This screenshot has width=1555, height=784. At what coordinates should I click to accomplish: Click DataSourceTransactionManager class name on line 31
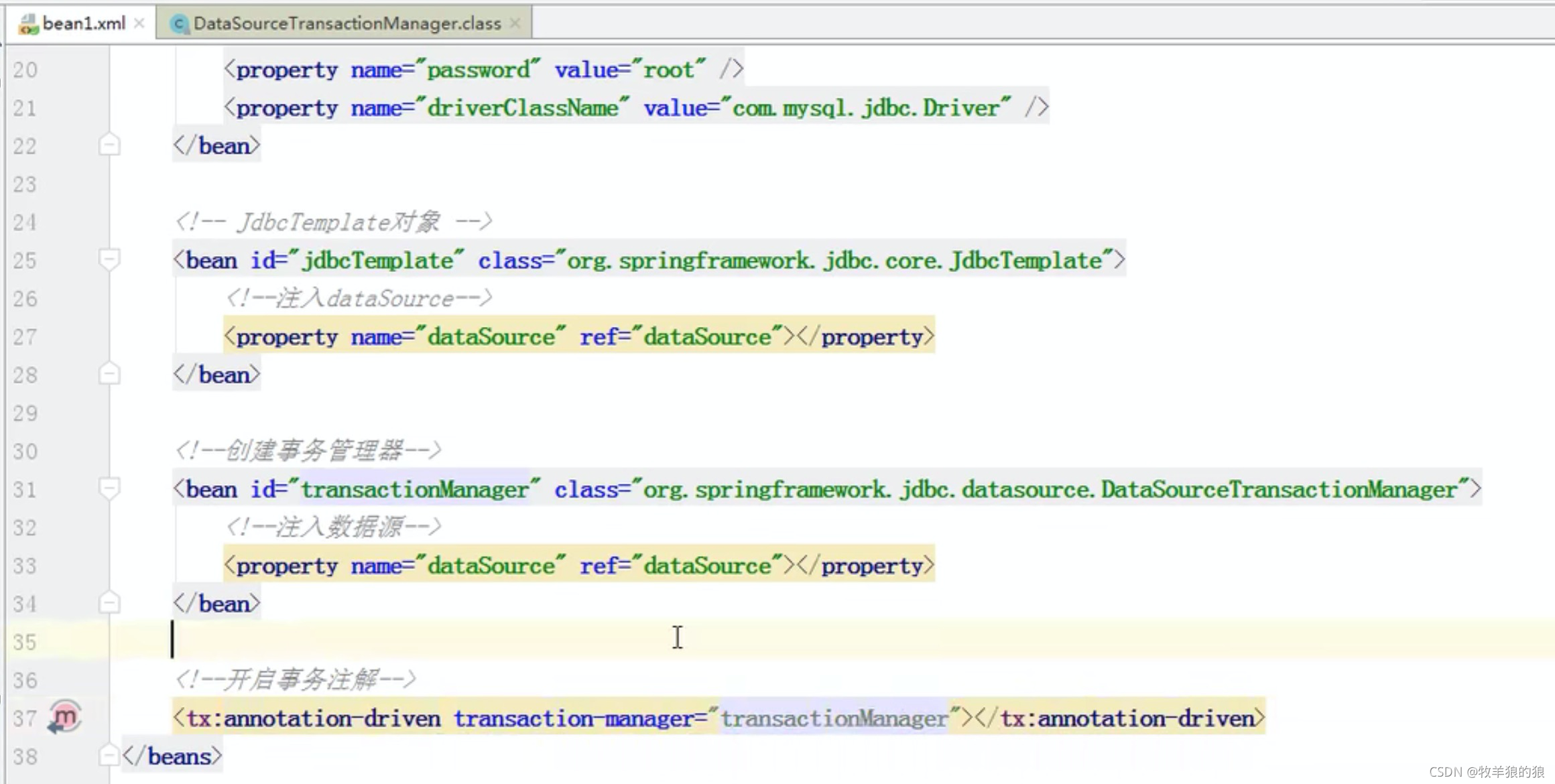coord(1279,490)
